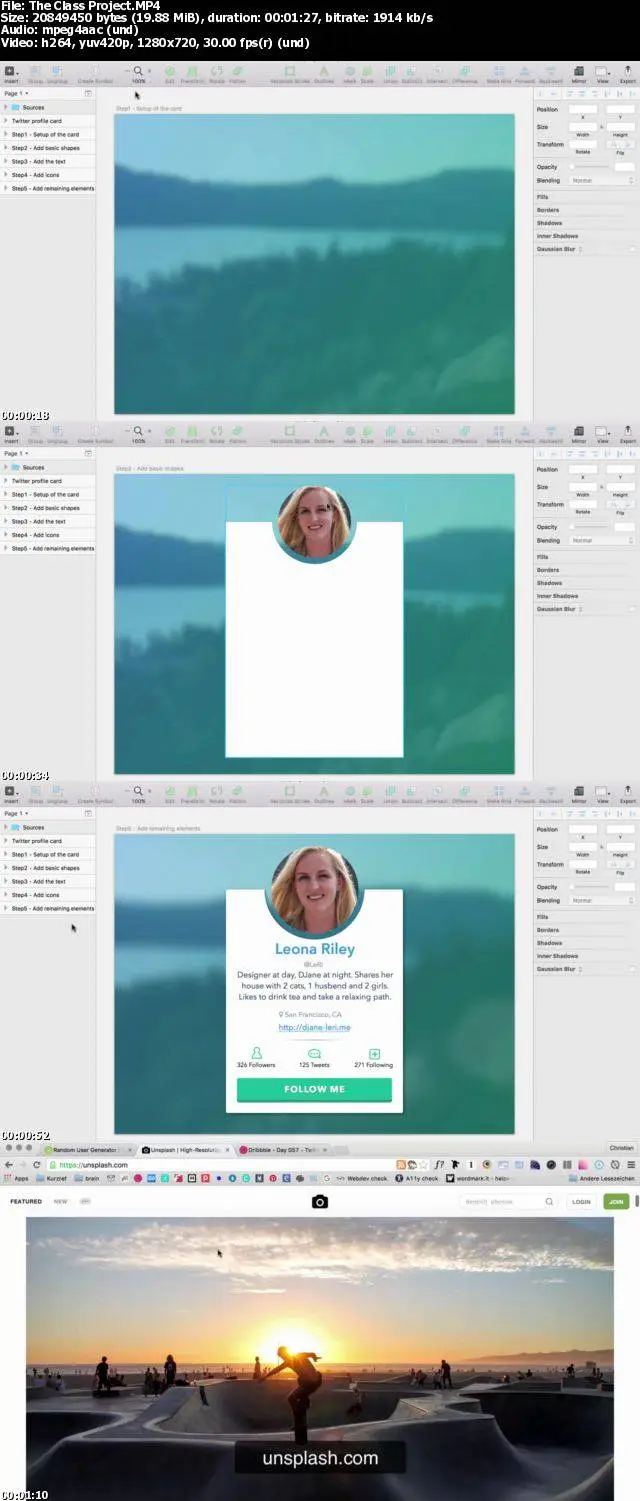Click Make Grid in the 00:00:34 Sketch frame
The width and height of the screenshot is (640, 1501).
tap(499, 432)
